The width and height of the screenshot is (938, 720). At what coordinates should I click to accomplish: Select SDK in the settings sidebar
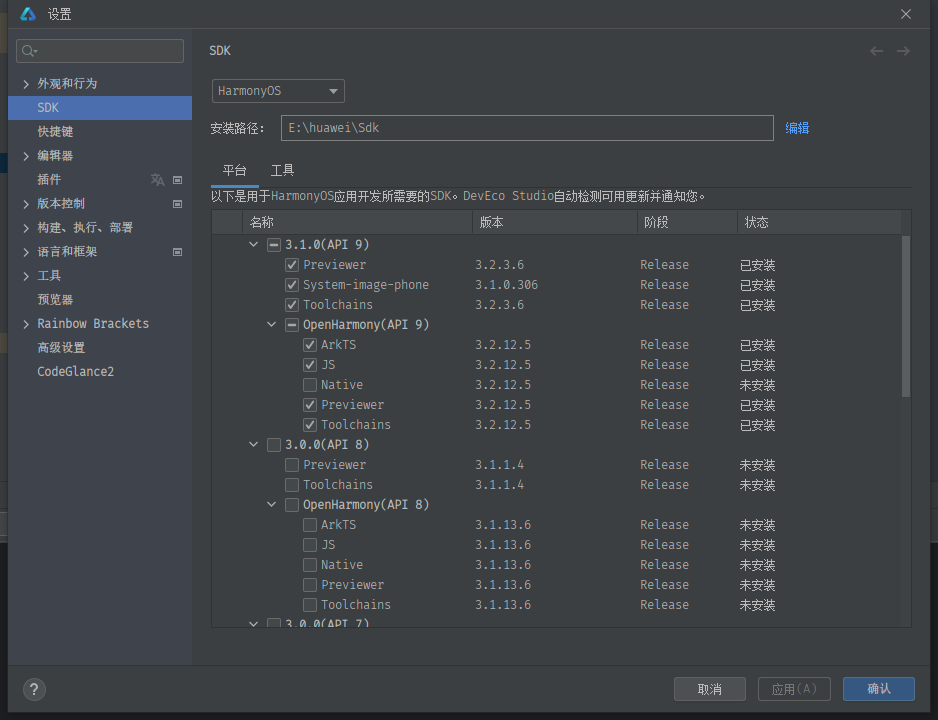[100, 108]
